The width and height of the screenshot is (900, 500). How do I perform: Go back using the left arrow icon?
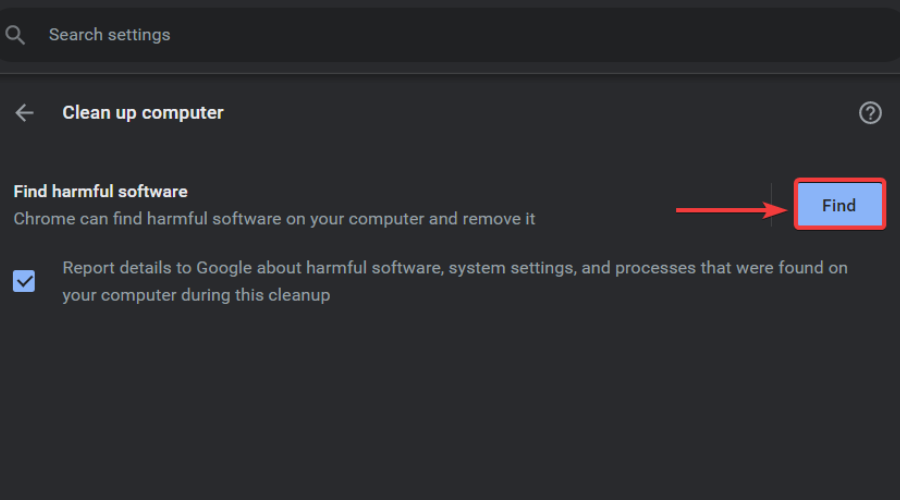(24, 113)
